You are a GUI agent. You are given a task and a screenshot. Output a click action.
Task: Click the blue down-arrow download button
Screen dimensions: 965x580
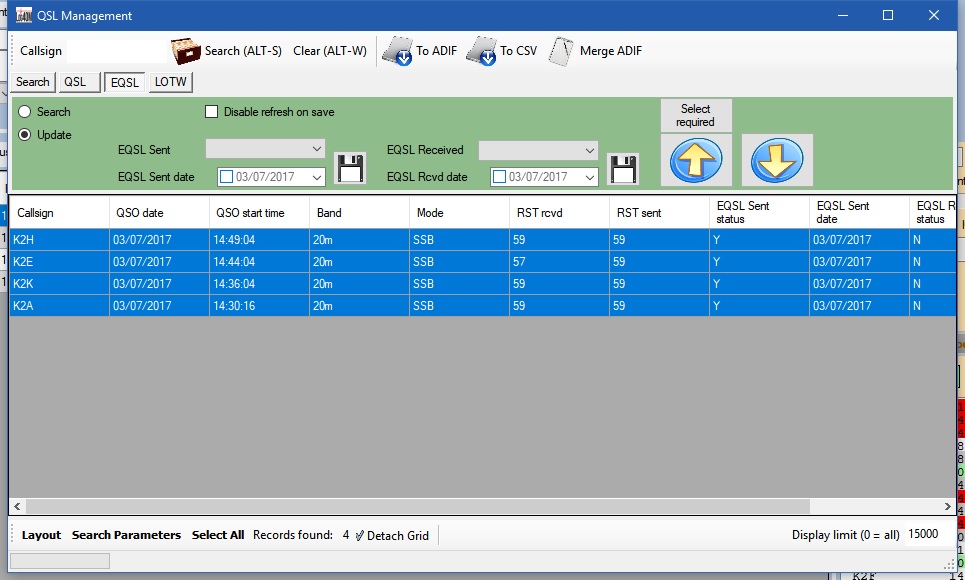click(x=777, y=160)
